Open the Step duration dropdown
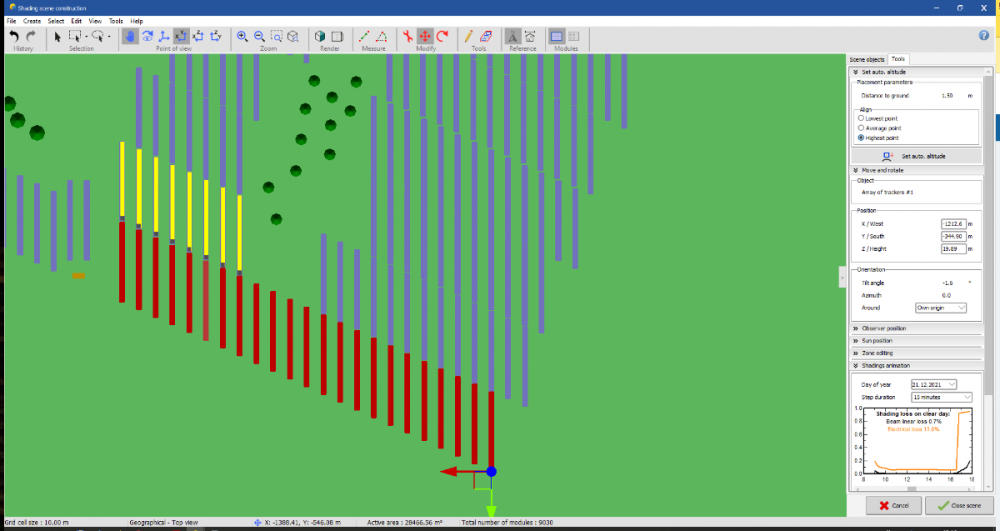1000x531 pixels. point(941,397)
